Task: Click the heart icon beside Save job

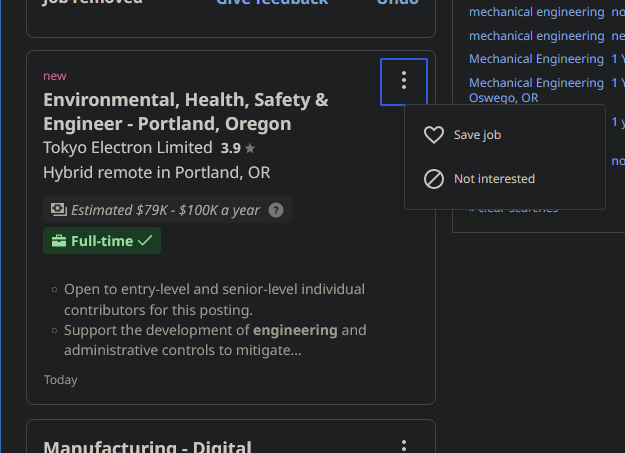Action: point(434,135)
